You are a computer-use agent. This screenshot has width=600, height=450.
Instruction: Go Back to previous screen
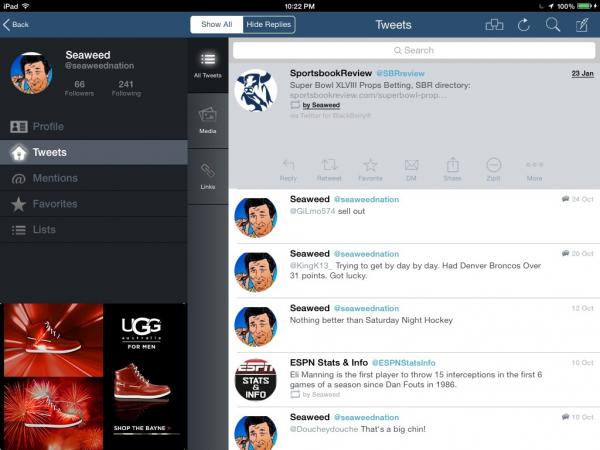[16, 25]
